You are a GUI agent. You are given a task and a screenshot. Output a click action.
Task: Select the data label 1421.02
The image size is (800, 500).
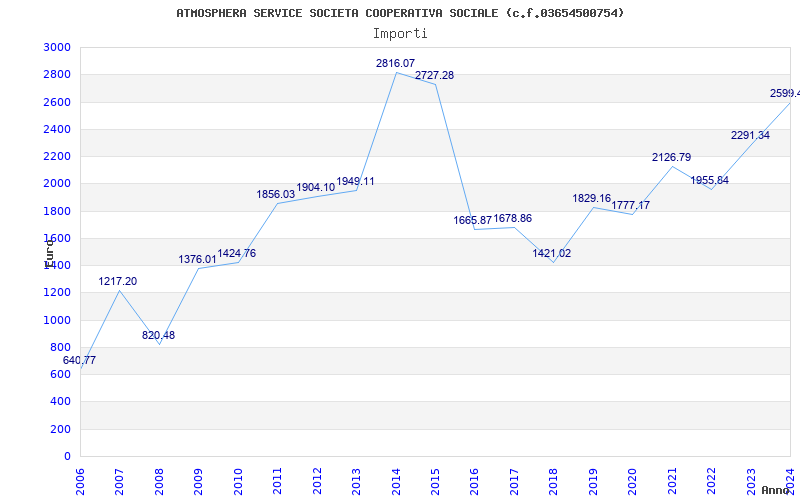pyautogui.click(x=552, y=254)
